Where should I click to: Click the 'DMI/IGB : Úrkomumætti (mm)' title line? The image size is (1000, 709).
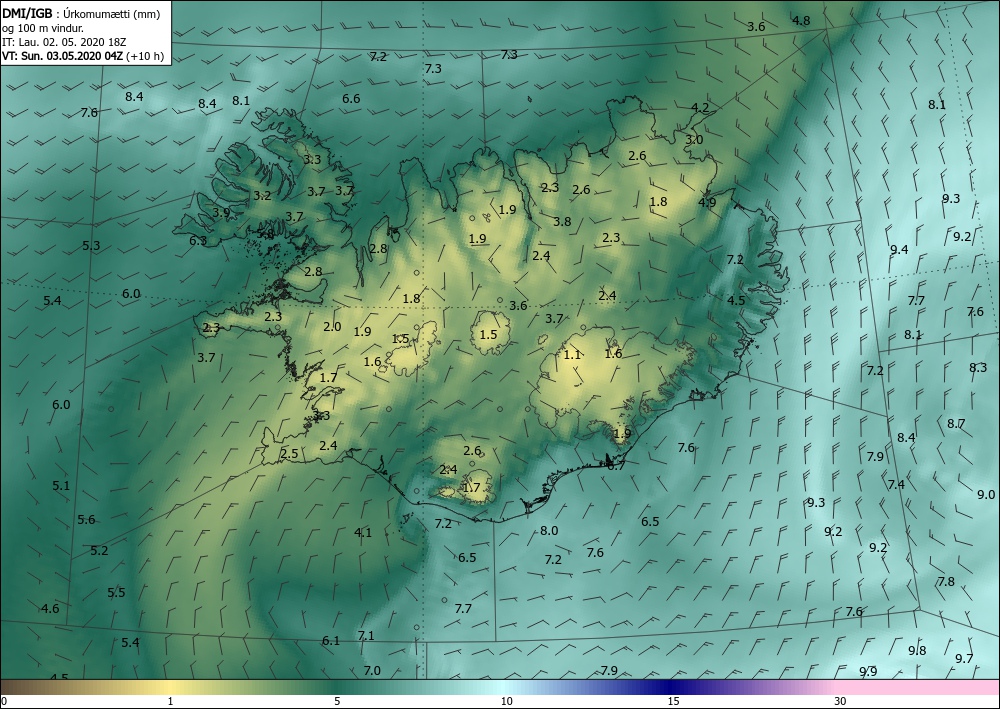(x=81, y=14)
